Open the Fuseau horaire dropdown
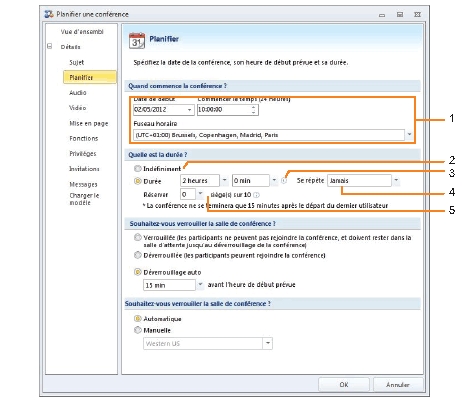This screenshot has width=468, height=403. pyautogui.click(x=409, y=135)
